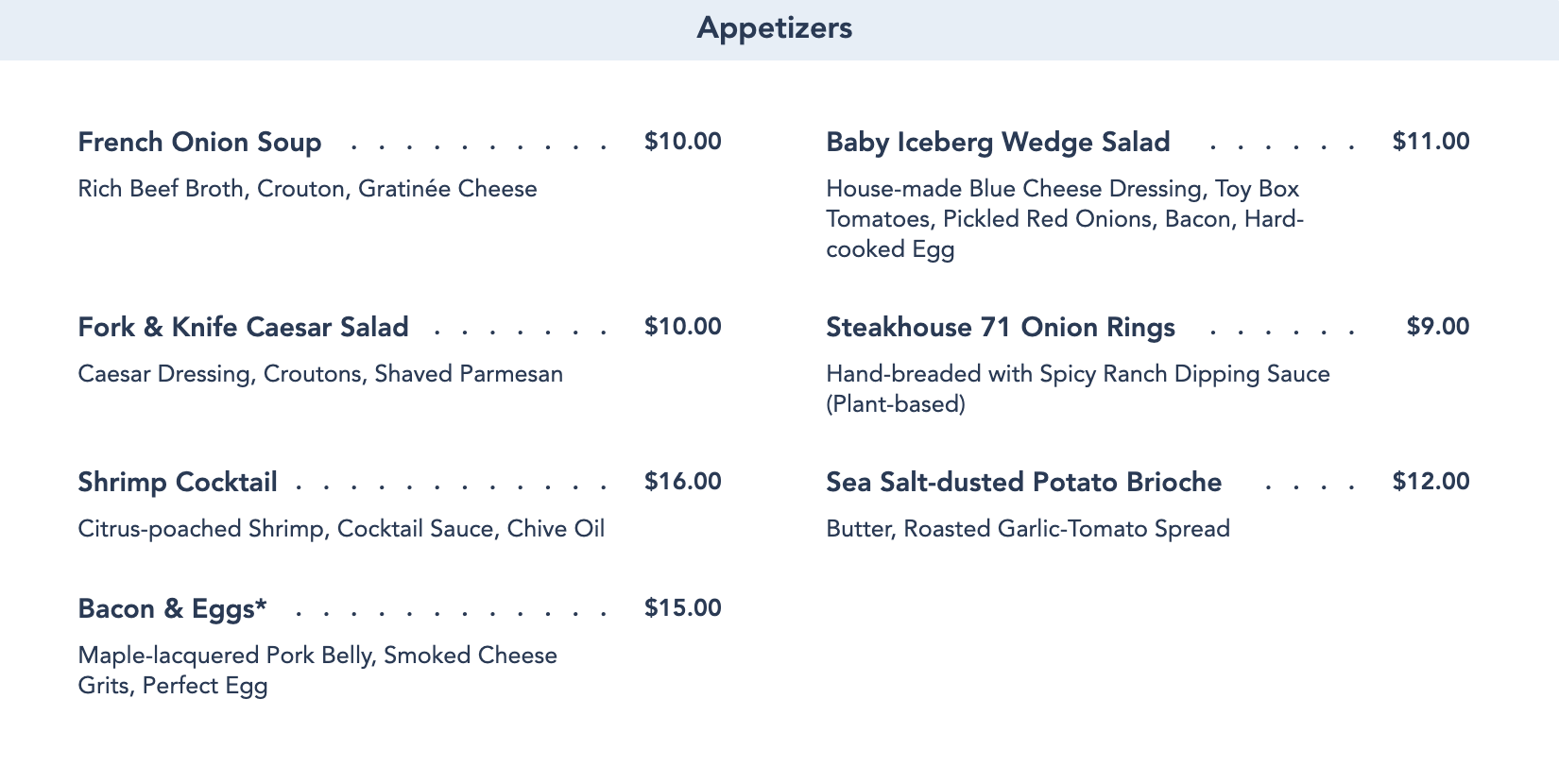Click the Shrimp Cocktail $16.00 price

pyautogui.click(x=683, y=482)
